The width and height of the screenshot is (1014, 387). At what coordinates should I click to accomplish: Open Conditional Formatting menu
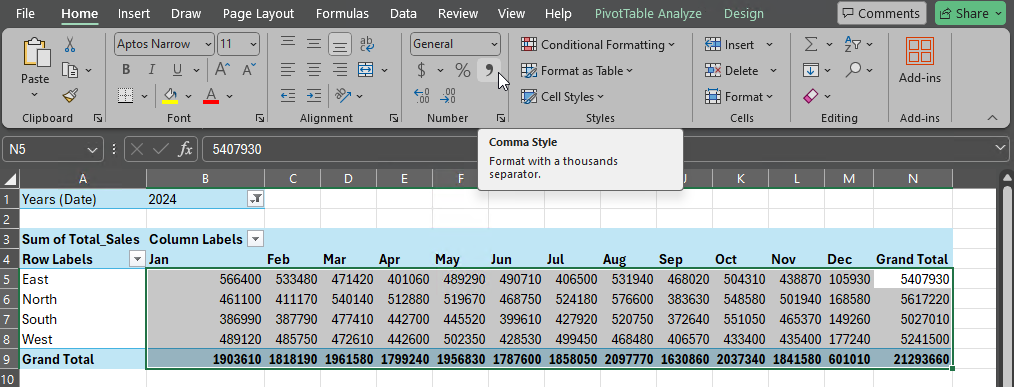(x=598, y=45)
